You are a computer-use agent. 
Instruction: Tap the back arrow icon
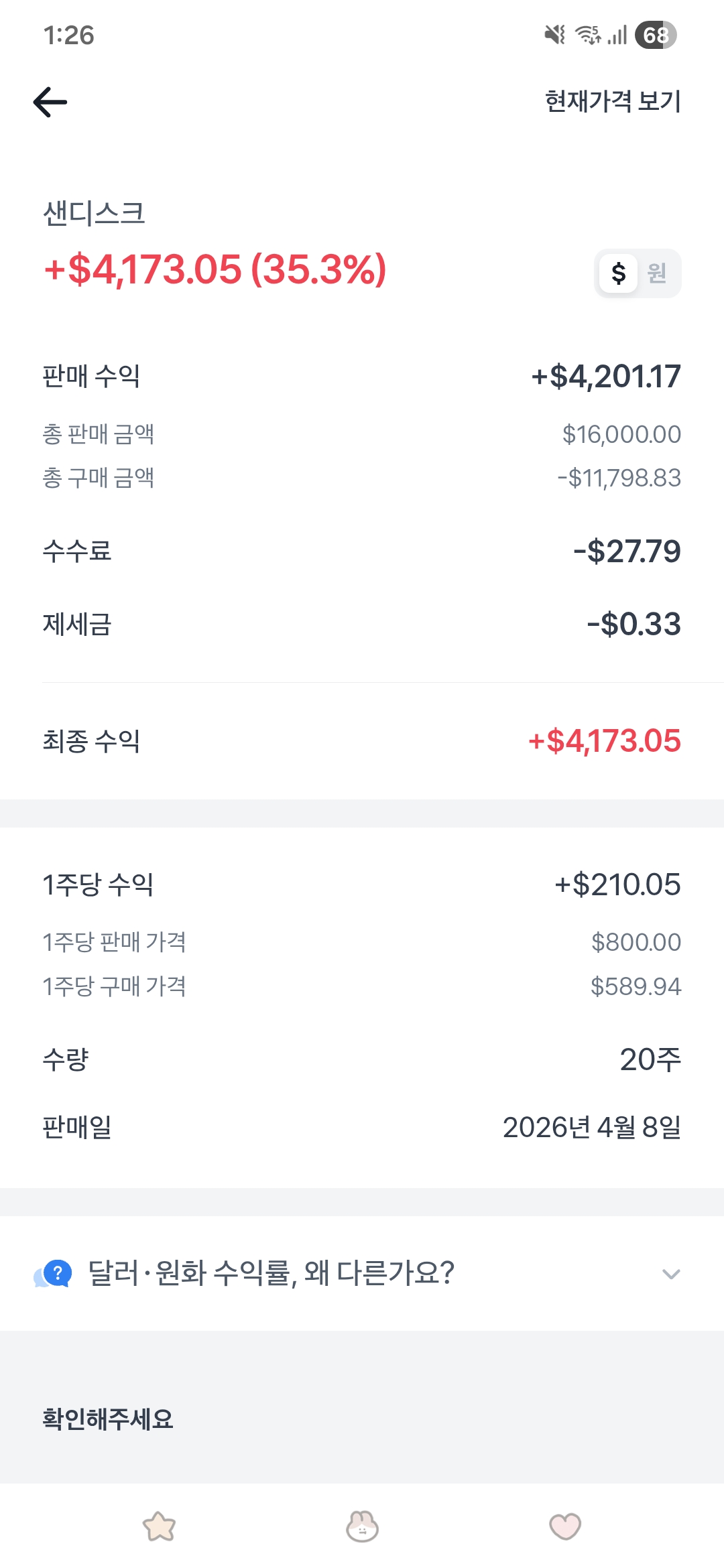pos(50,102)
